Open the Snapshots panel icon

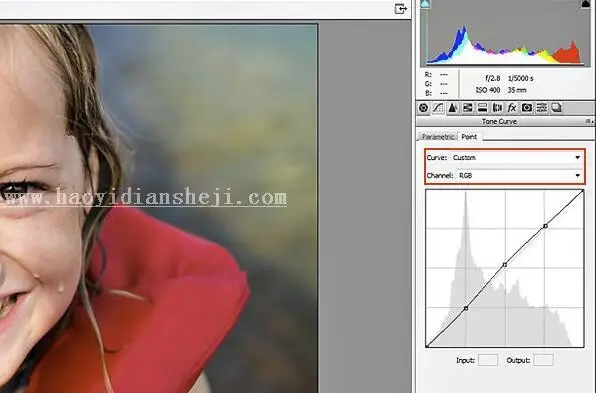(556, 108)
